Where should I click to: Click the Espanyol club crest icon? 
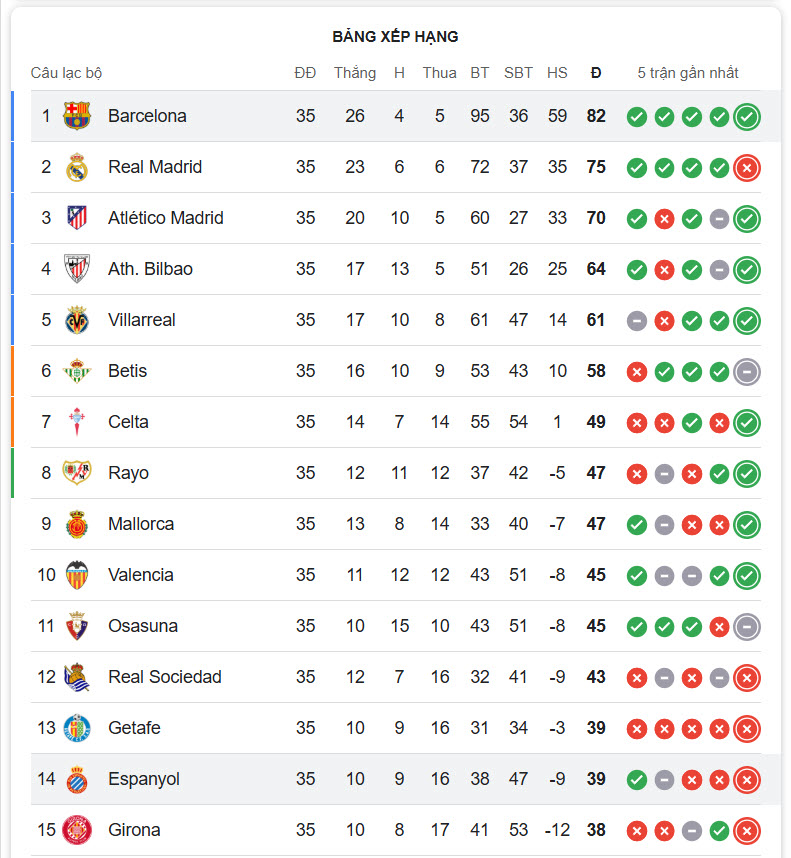[x=77, y=779]
